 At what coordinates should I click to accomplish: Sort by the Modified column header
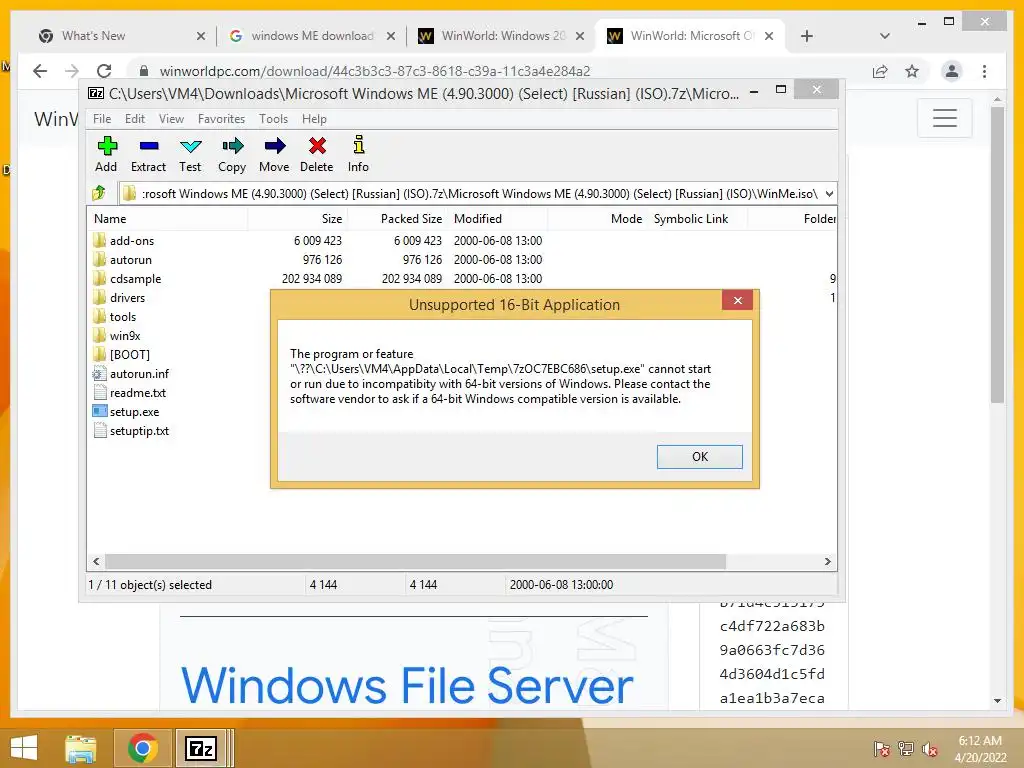498,219
